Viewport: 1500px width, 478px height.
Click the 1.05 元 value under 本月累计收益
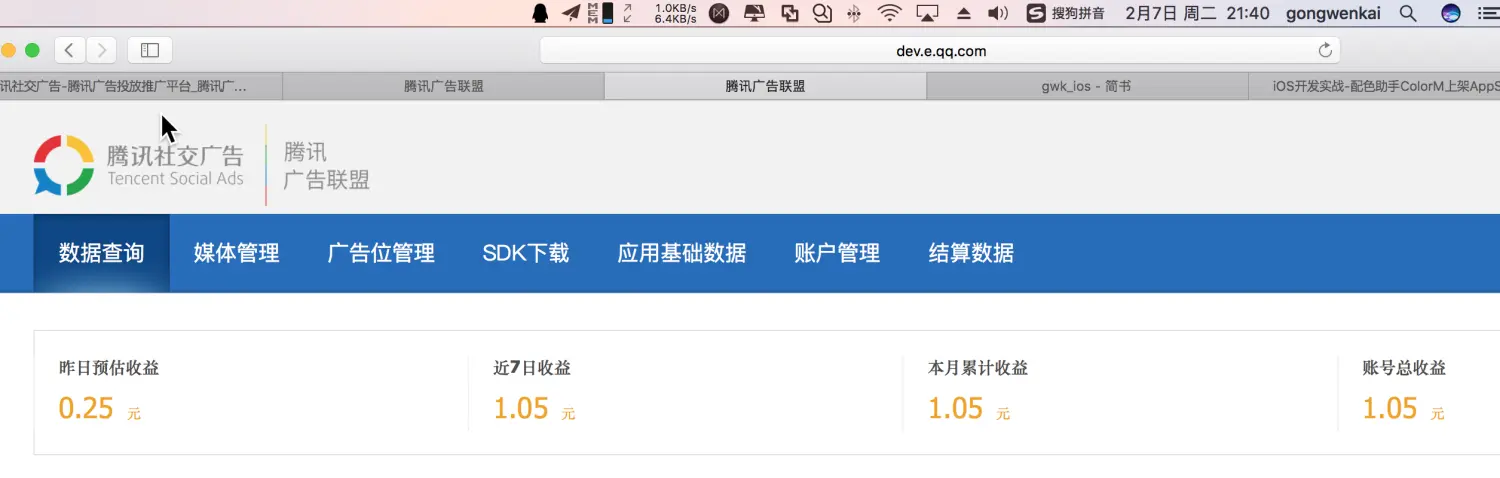tap(969, 408)
